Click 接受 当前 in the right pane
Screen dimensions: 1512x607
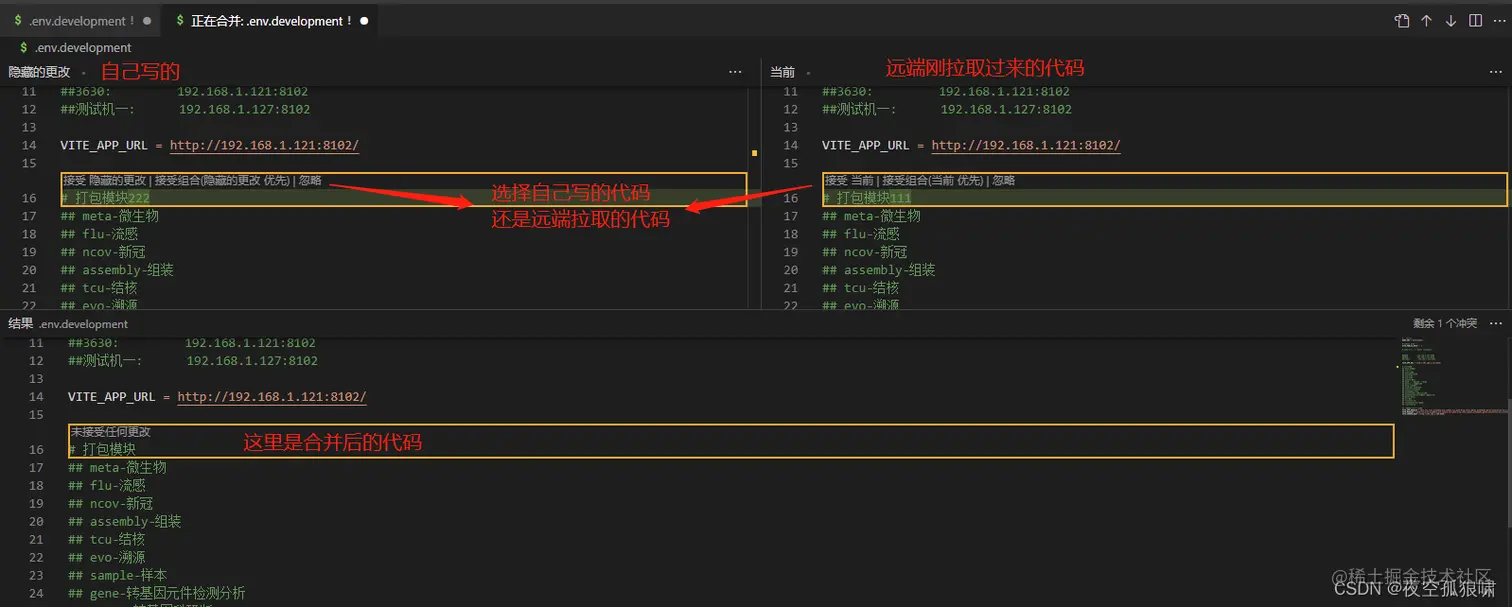coord(849,181)
